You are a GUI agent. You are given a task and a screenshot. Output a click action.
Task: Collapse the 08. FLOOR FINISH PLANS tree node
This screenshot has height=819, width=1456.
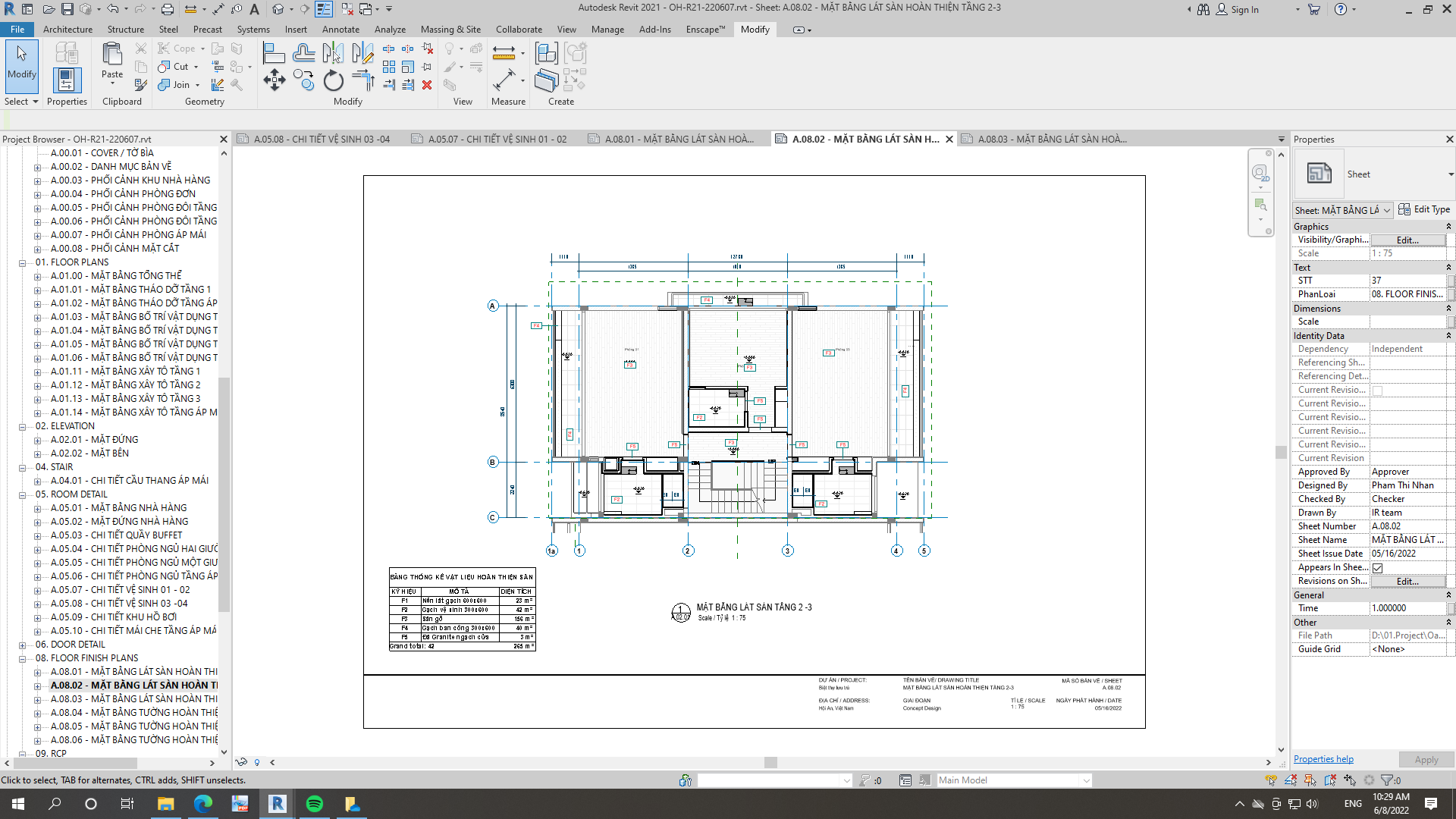click(23, 658)
